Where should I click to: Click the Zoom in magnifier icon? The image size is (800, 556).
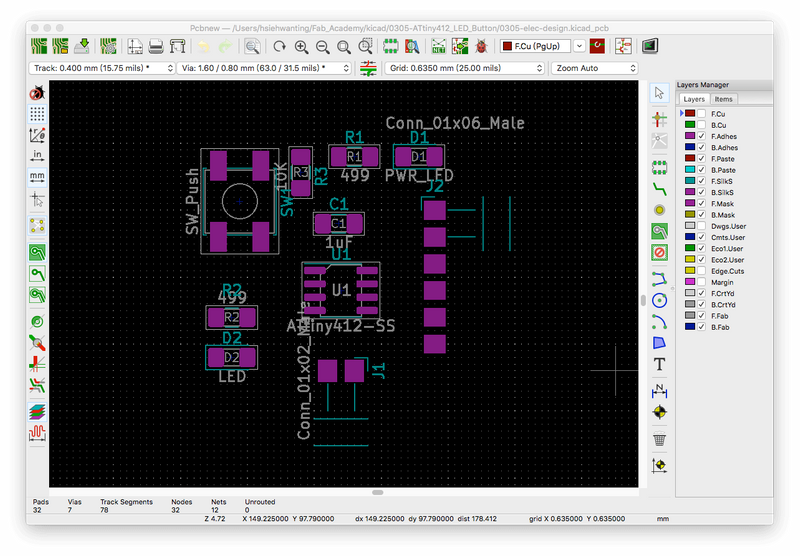click(x=301, y=46)
